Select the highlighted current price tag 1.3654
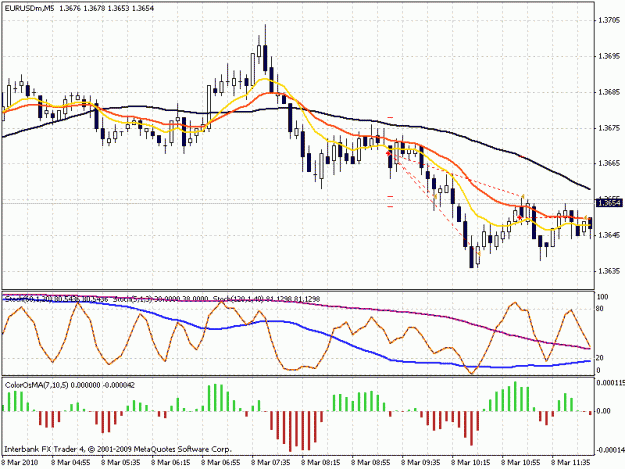The width and height of the screenshot is (625, 469). 609,203
